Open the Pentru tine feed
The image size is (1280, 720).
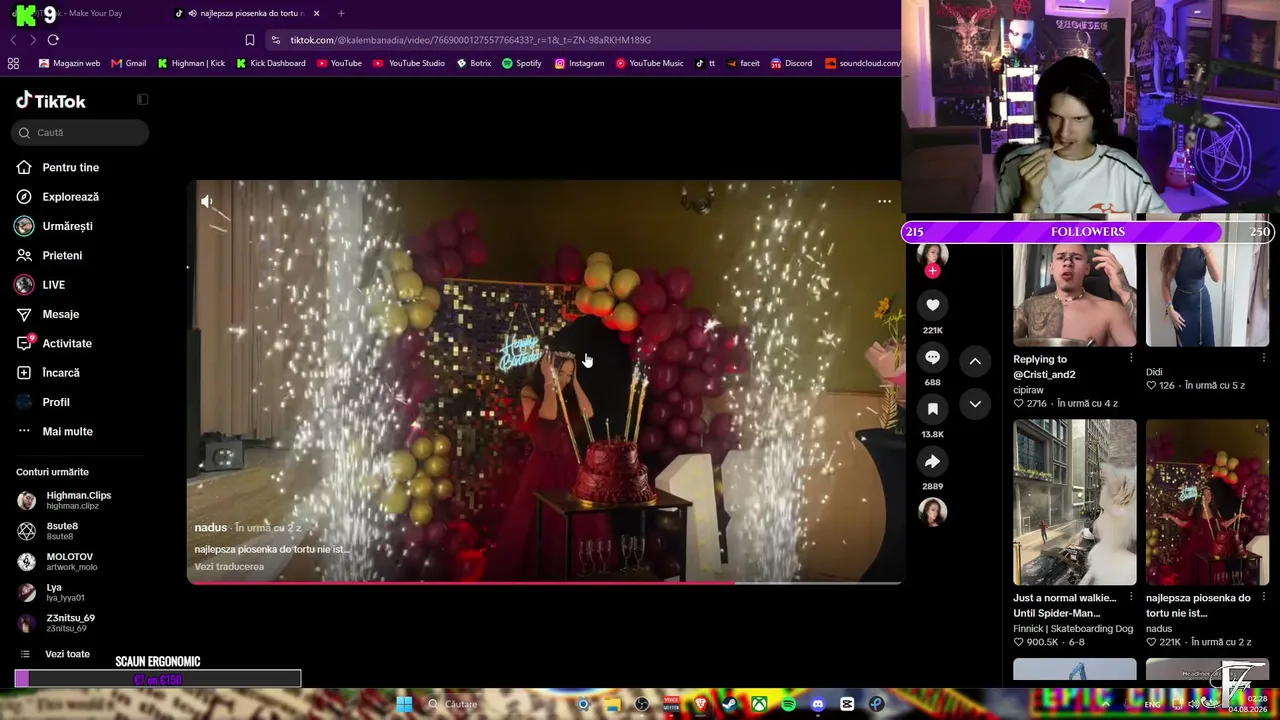tap(57, 167)
